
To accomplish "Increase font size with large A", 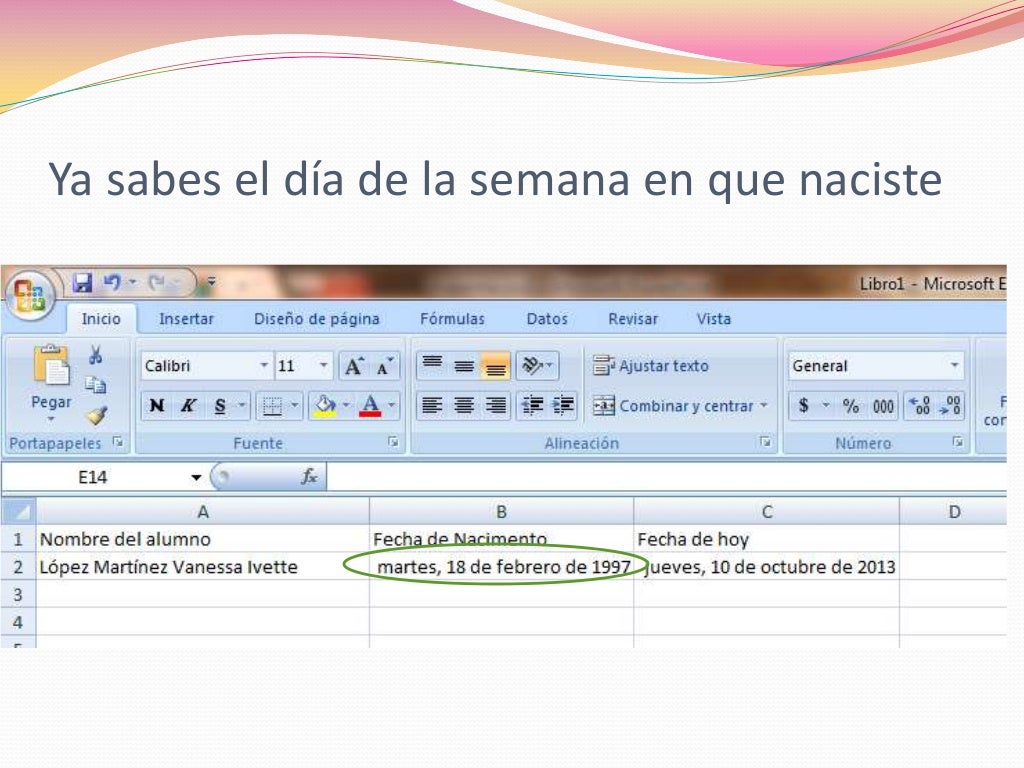I will coord(355,366).
